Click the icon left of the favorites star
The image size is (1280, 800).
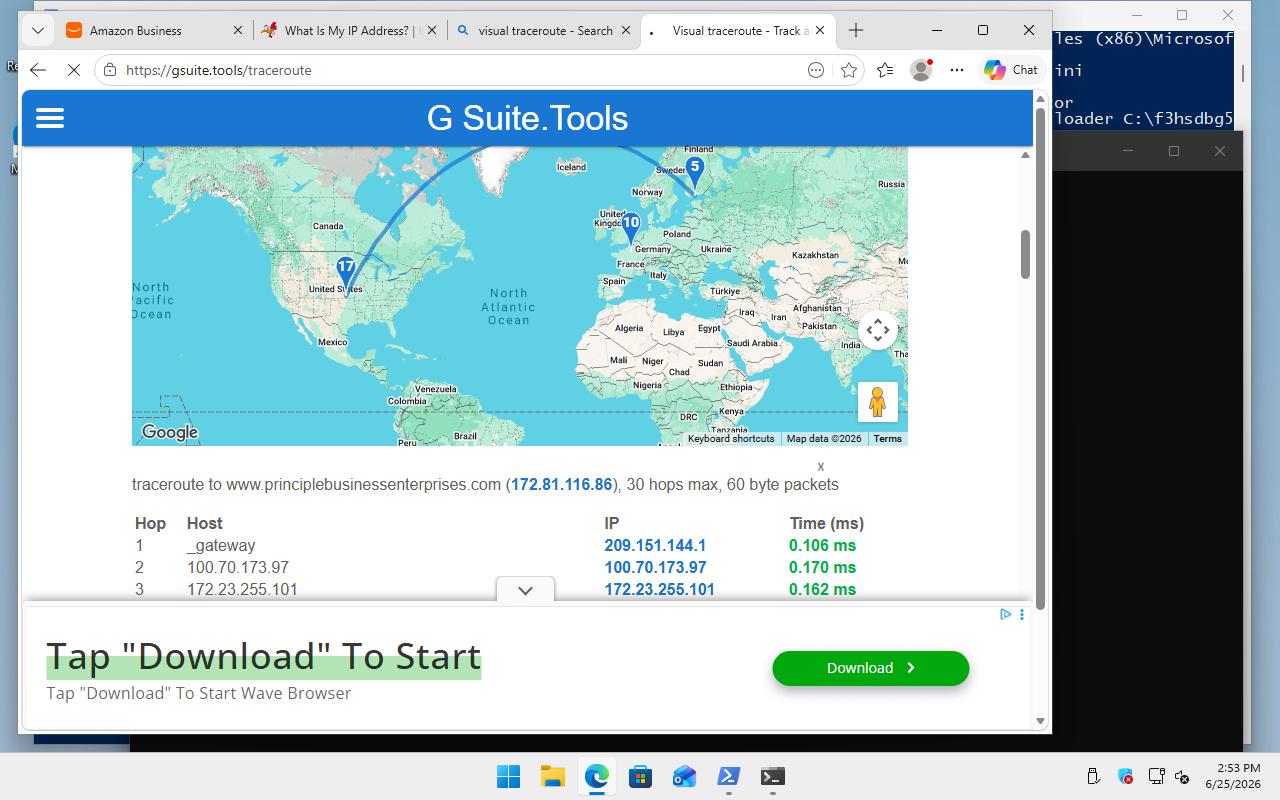[816, 70]
